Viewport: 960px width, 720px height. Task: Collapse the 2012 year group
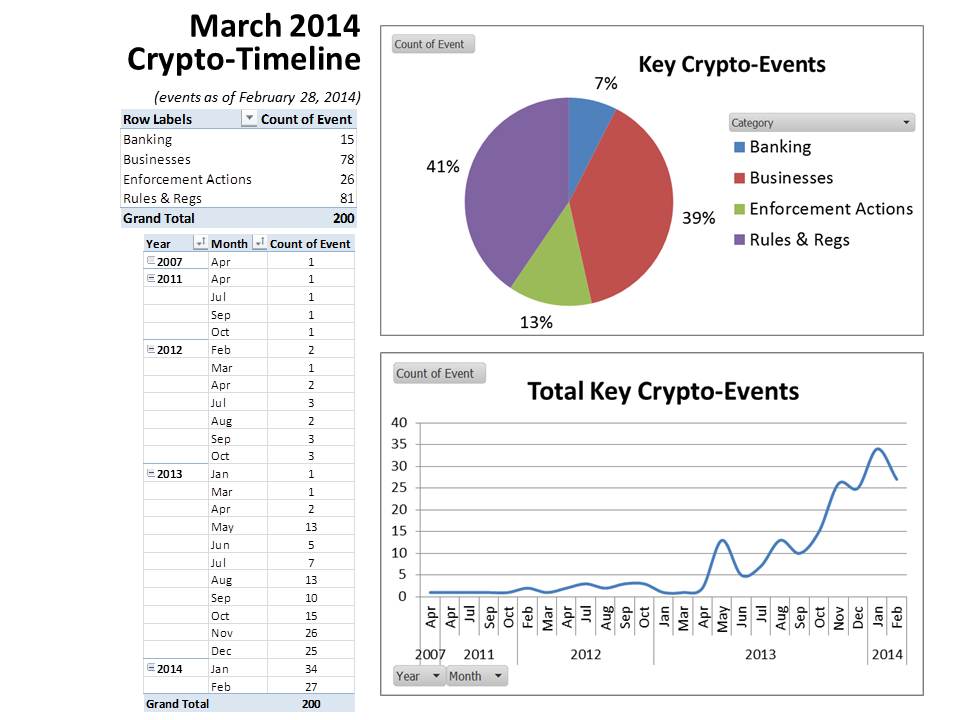coord(151,350)
